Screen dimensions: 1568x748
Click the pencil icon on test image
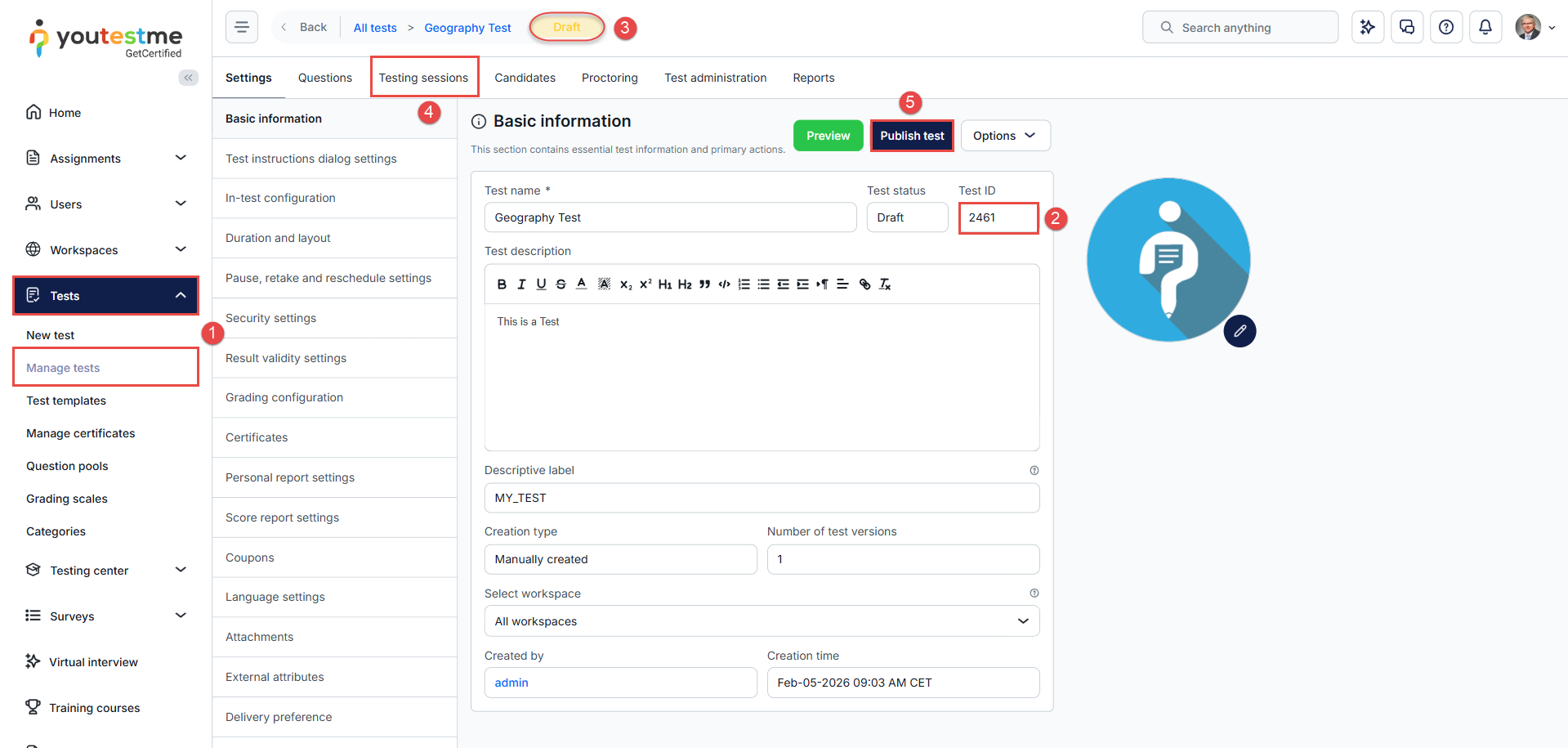pos(1239,331)
